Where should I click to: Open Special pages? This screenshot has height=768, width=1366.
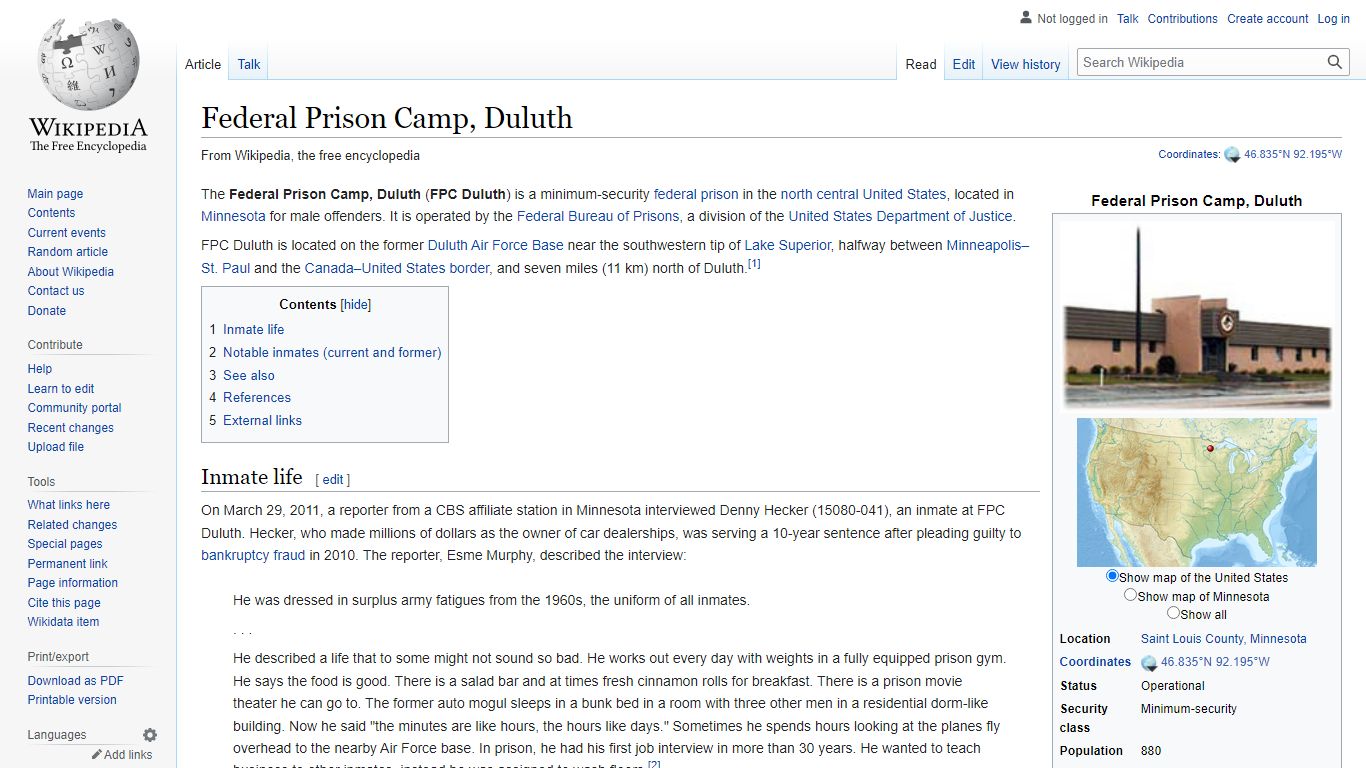(65, 544)
